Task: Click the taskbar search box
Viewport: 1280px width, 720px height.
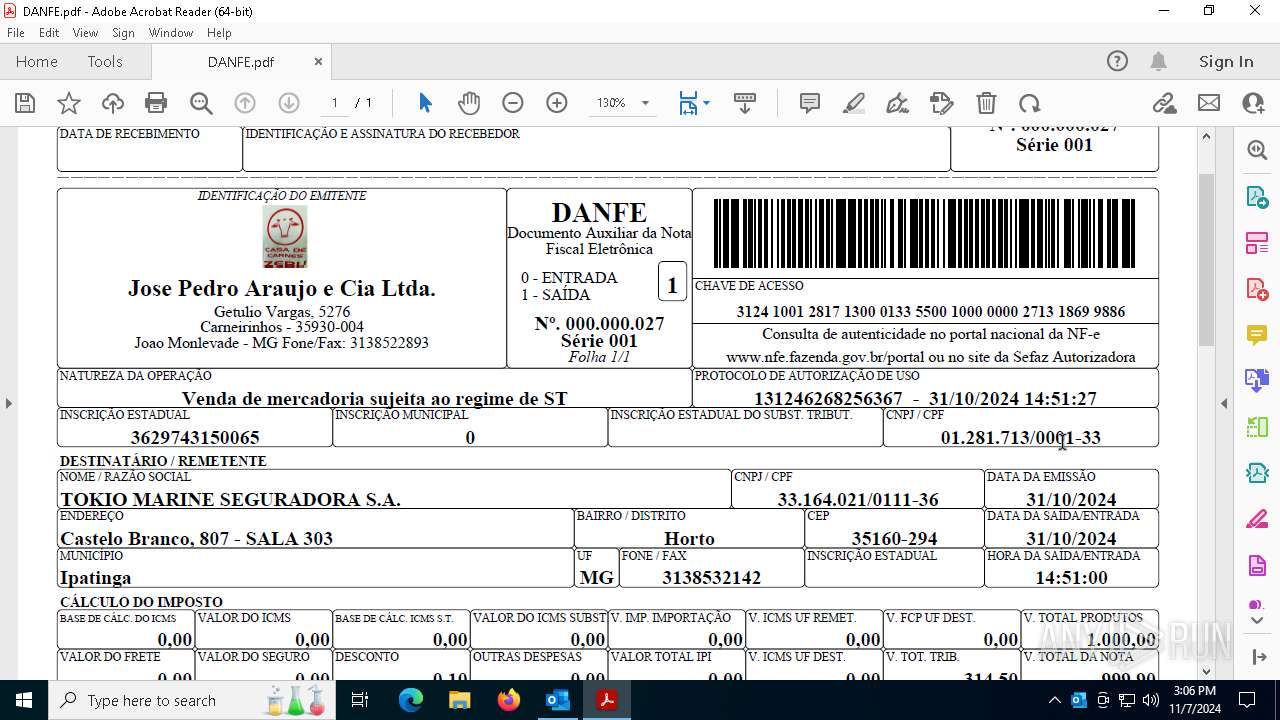Action: (x=192, y=700)
